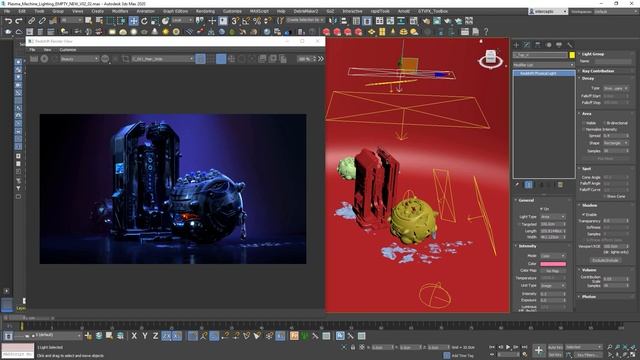Click Add Time Tag in status bar

point(463,356)
